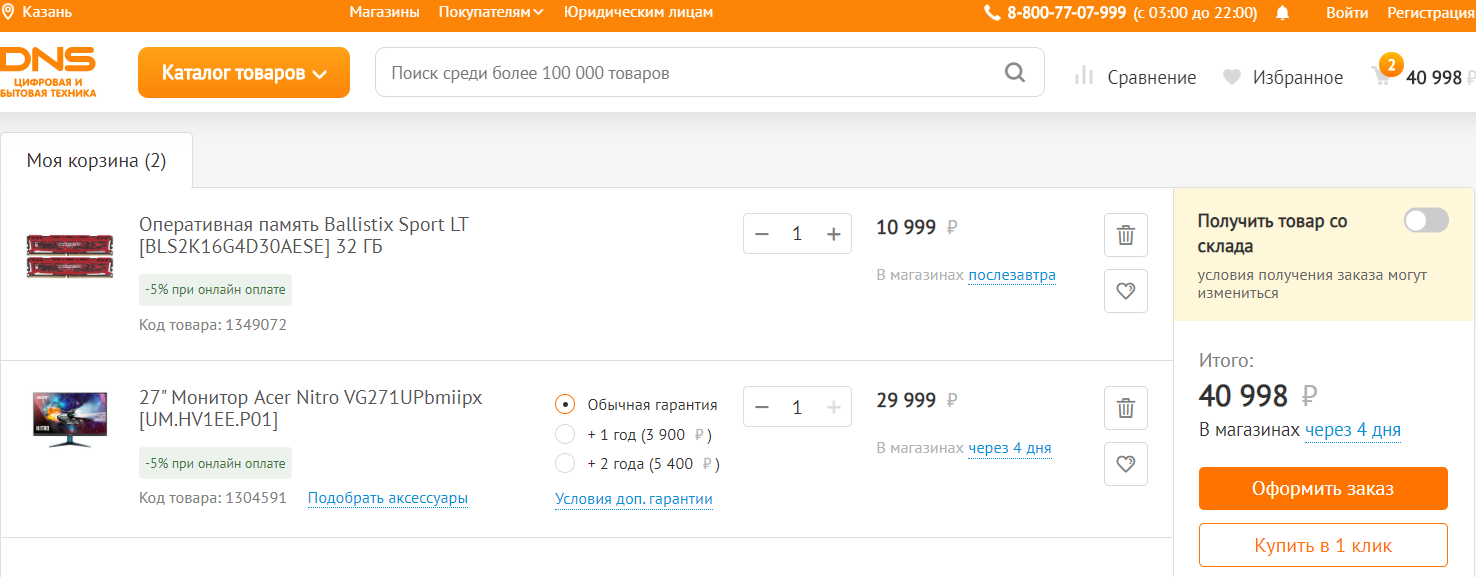This screenshot has height=577, width=1476.
Task: Open Условия доп. гарантии link
Action: (x=634, y=499)
